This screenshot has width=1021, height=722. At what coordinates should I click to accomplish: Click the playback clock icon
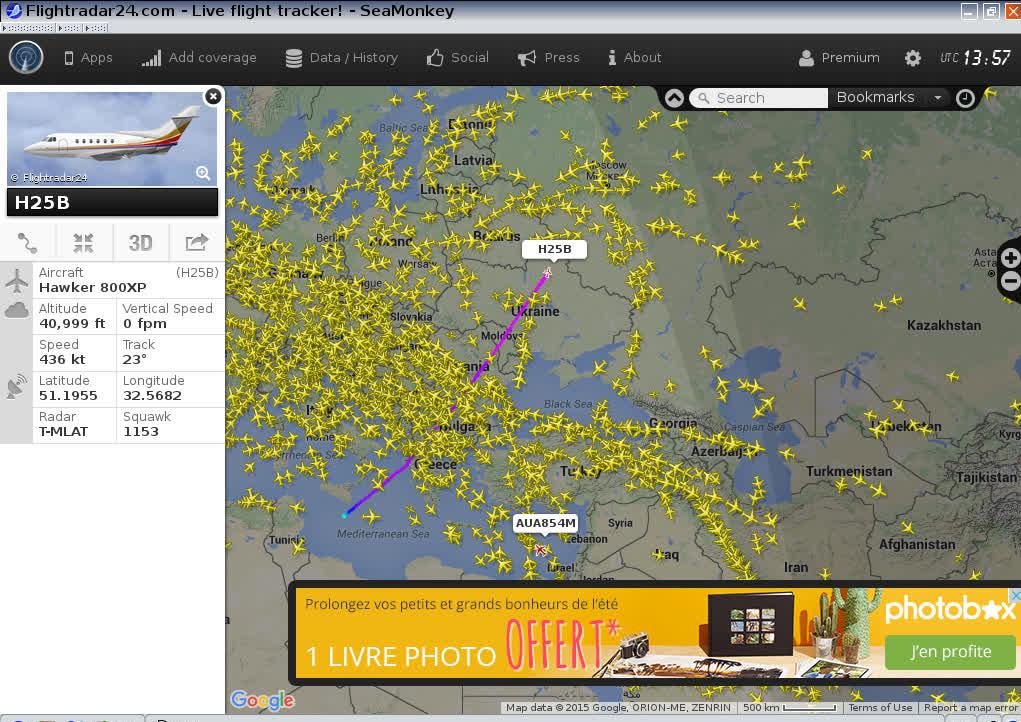(965, 98)
